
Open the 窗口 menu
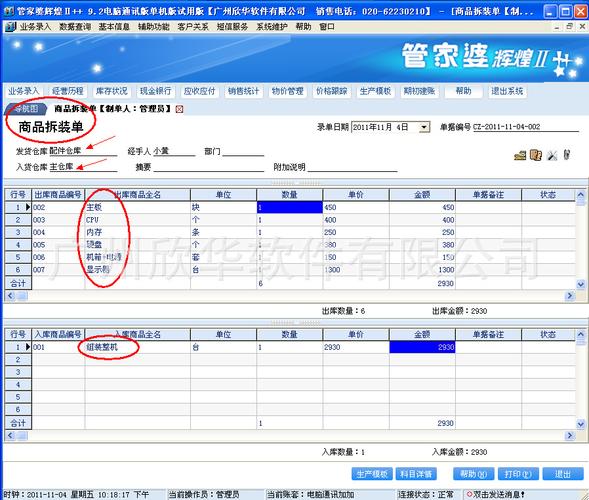pos(327,27)
